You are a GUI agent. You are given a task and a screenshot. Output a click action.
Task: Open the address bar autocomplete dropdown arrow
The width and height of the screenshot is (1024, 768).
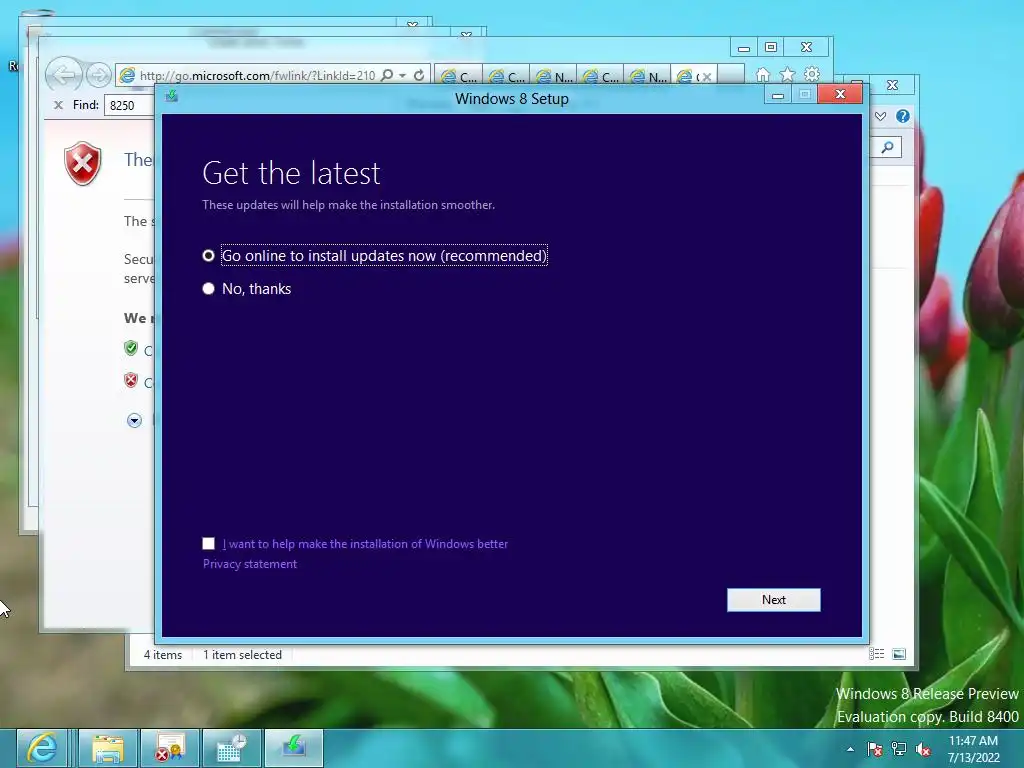(402, 76)
